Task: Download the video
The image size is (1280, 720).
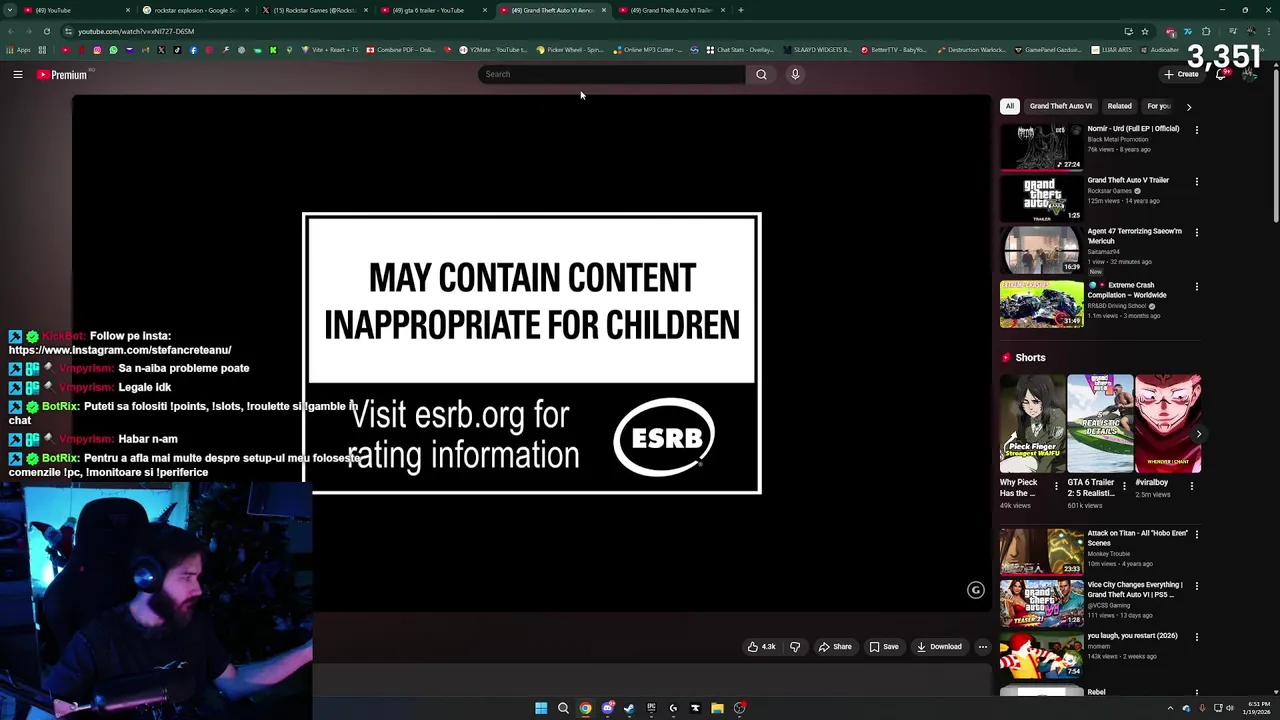Action: point(939,647)
